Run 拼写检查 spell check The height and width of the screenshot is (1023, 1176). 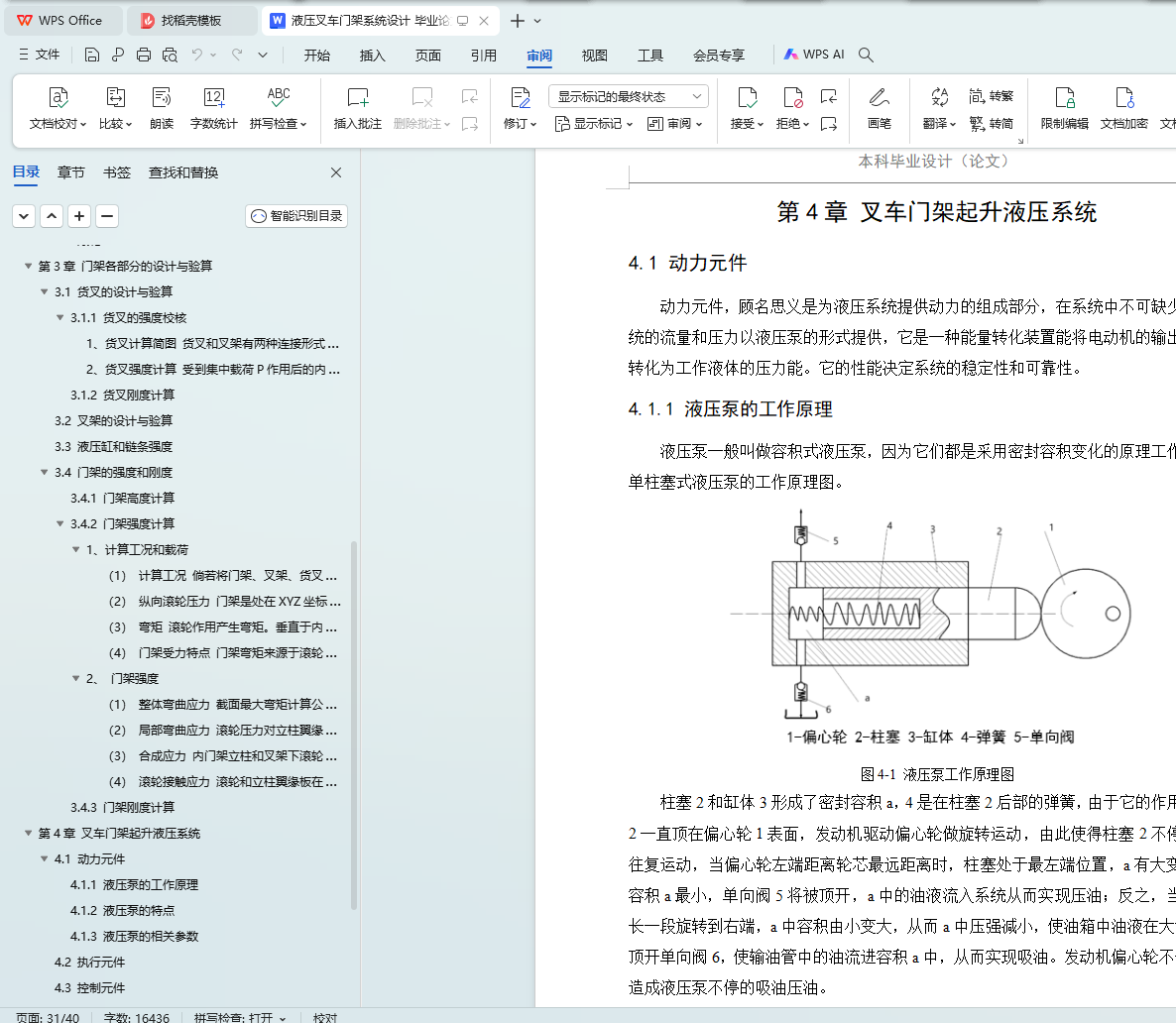click(279, 108)
